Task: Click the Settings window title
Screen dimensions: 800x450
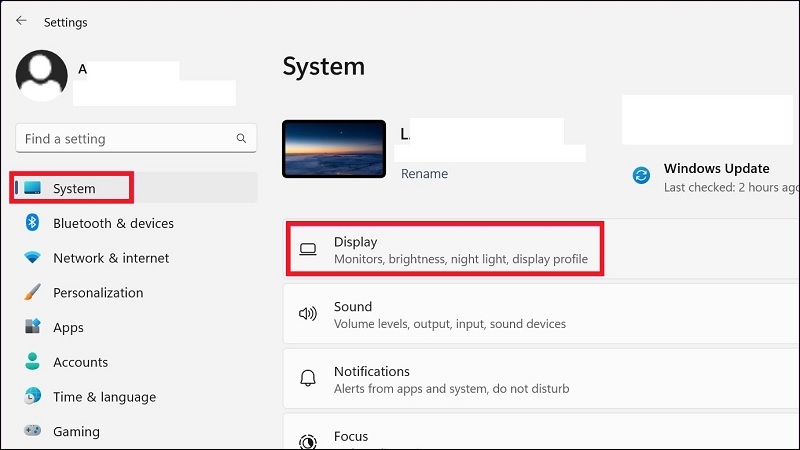Action: click(x=65, y=22)
